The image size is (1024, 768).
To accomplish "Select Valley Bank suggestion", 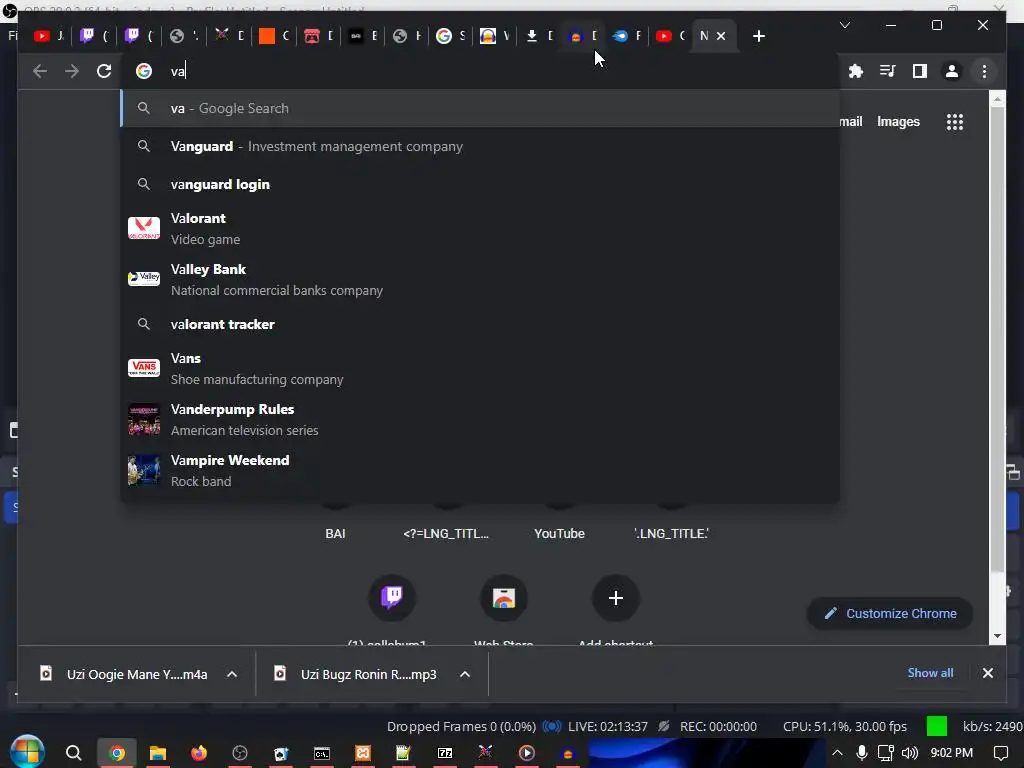I will (x=480, y=280).
